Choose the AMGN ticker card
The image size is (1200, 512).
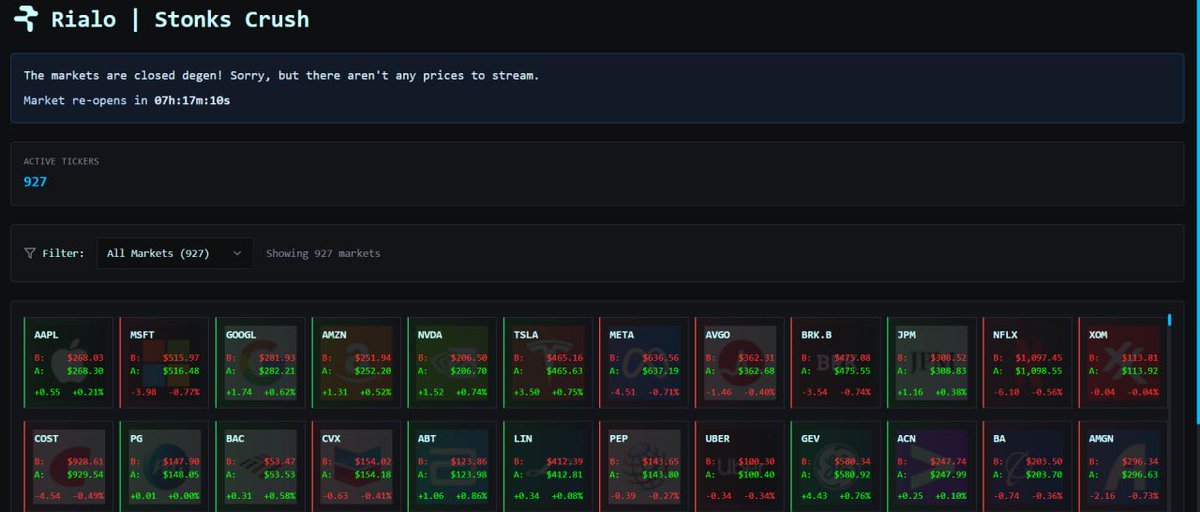[x=1121, y=466]
